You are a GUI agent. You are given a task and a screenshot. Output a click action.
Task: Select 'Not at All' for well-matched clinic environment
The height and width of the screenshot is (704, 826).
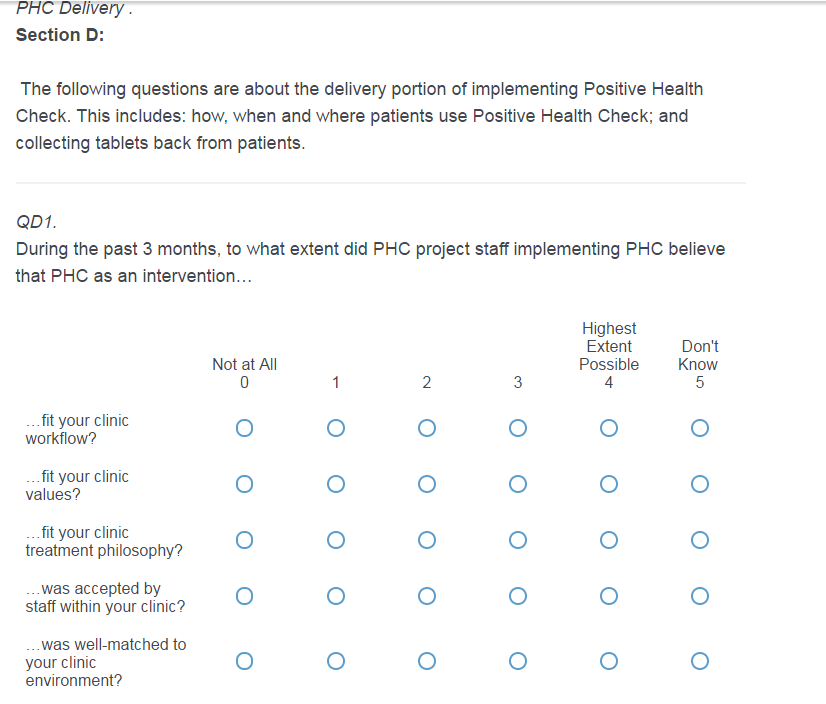[245, 661]
